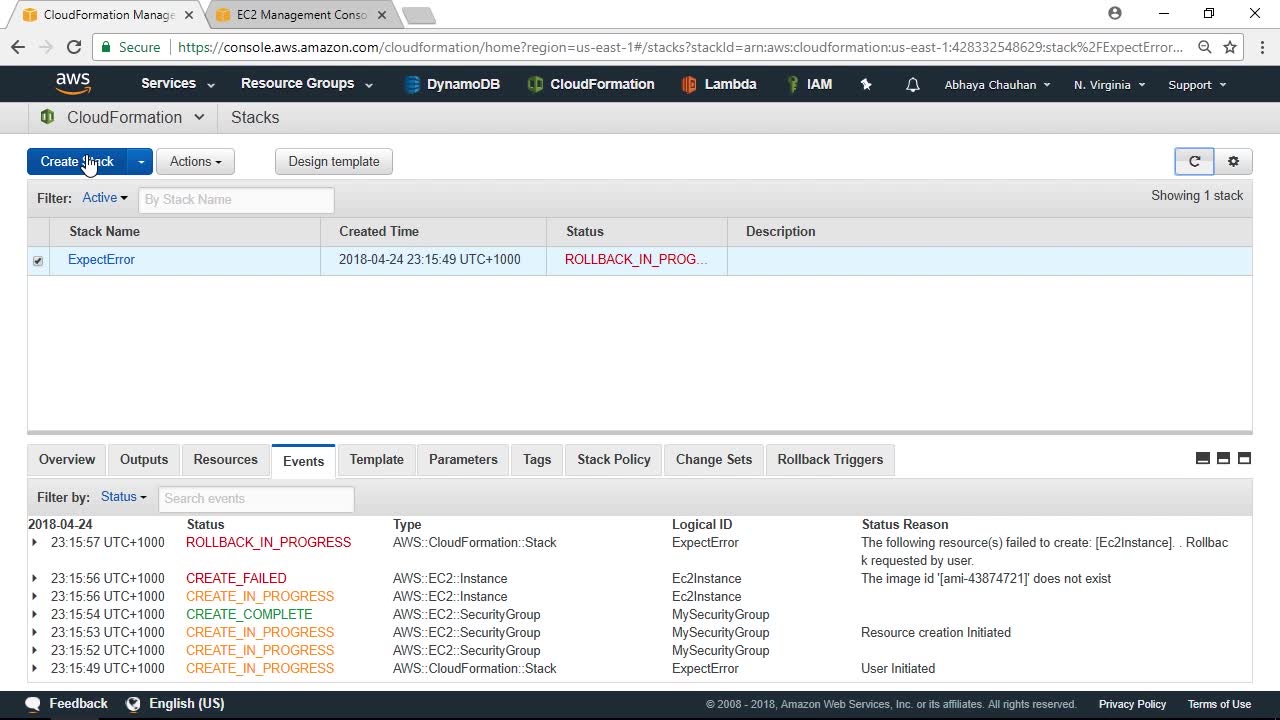Open the Abhaya Chauhan account menu
This screenshot has height=720, width=1280.
click(998, 85)
